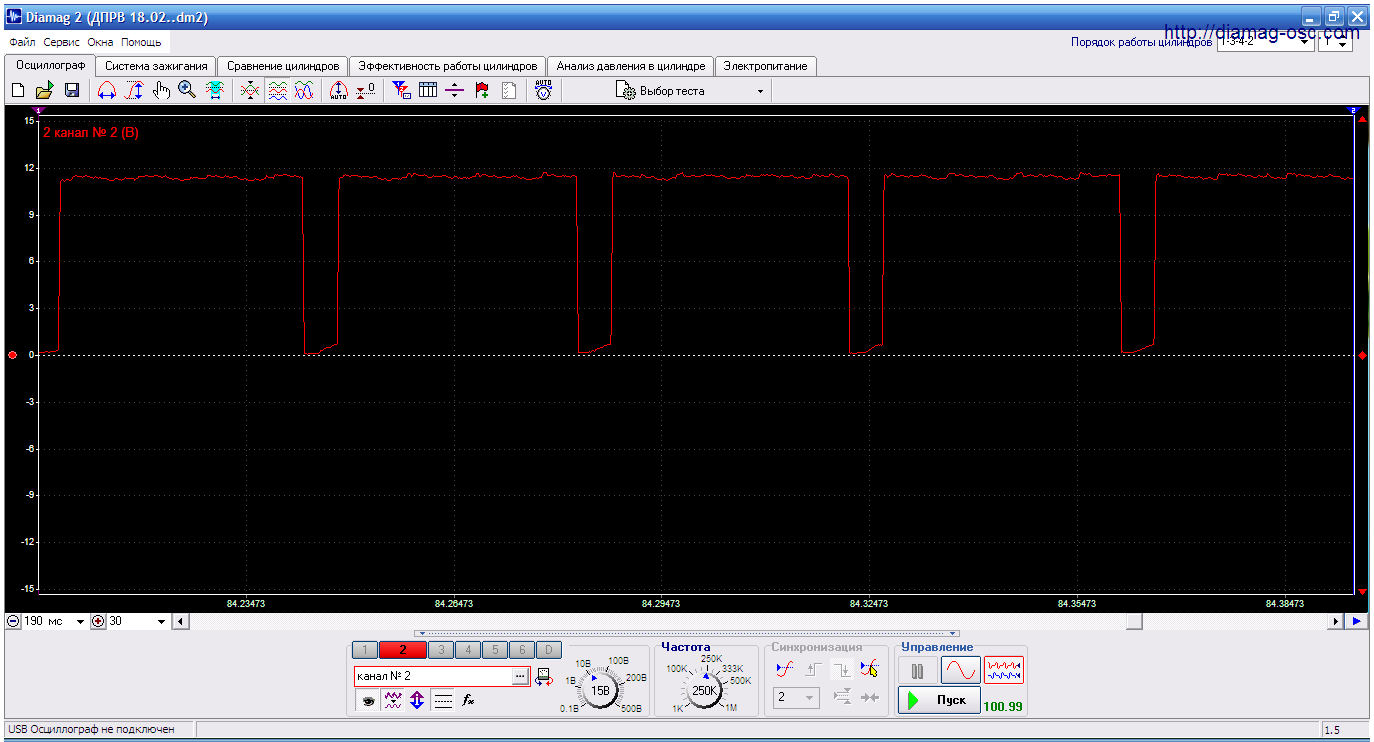Screen dimensions: 1374x742
Task: Open the filter funnel toolbar icon
Action: [401, 91]
